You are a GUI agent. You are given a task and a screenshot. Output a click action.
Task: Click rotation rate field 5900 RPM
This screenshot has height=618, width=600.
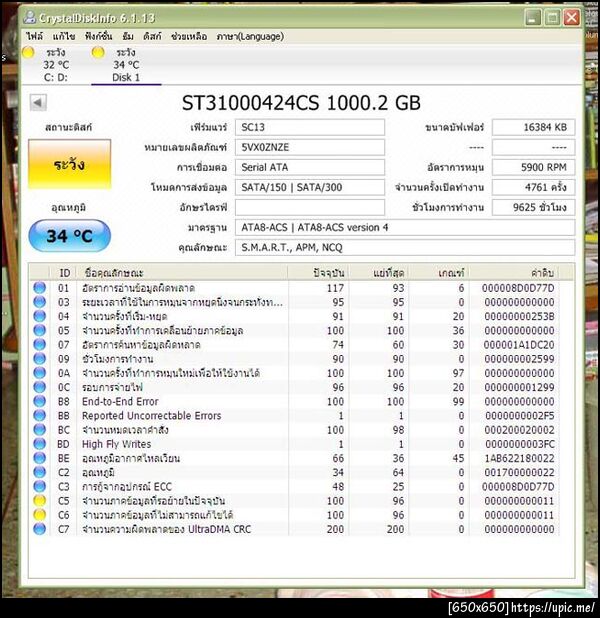click(533, 167)
